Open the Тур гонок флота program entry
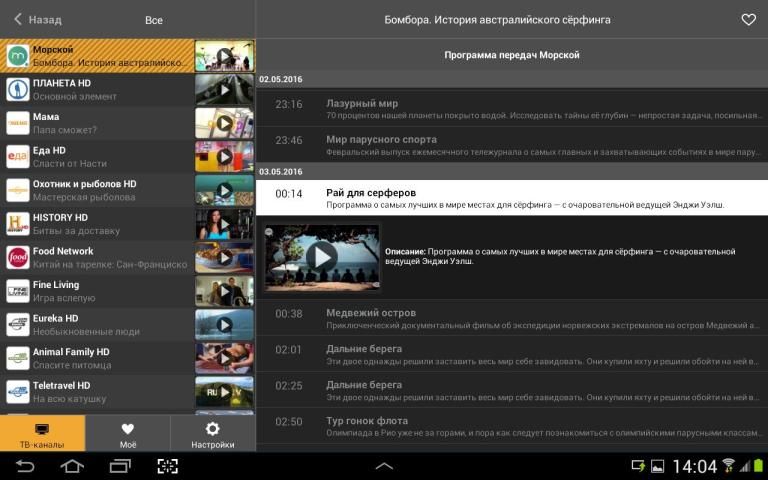Image resolution: width=768 pixels, height=480 pixels. (x=510, y=427)
